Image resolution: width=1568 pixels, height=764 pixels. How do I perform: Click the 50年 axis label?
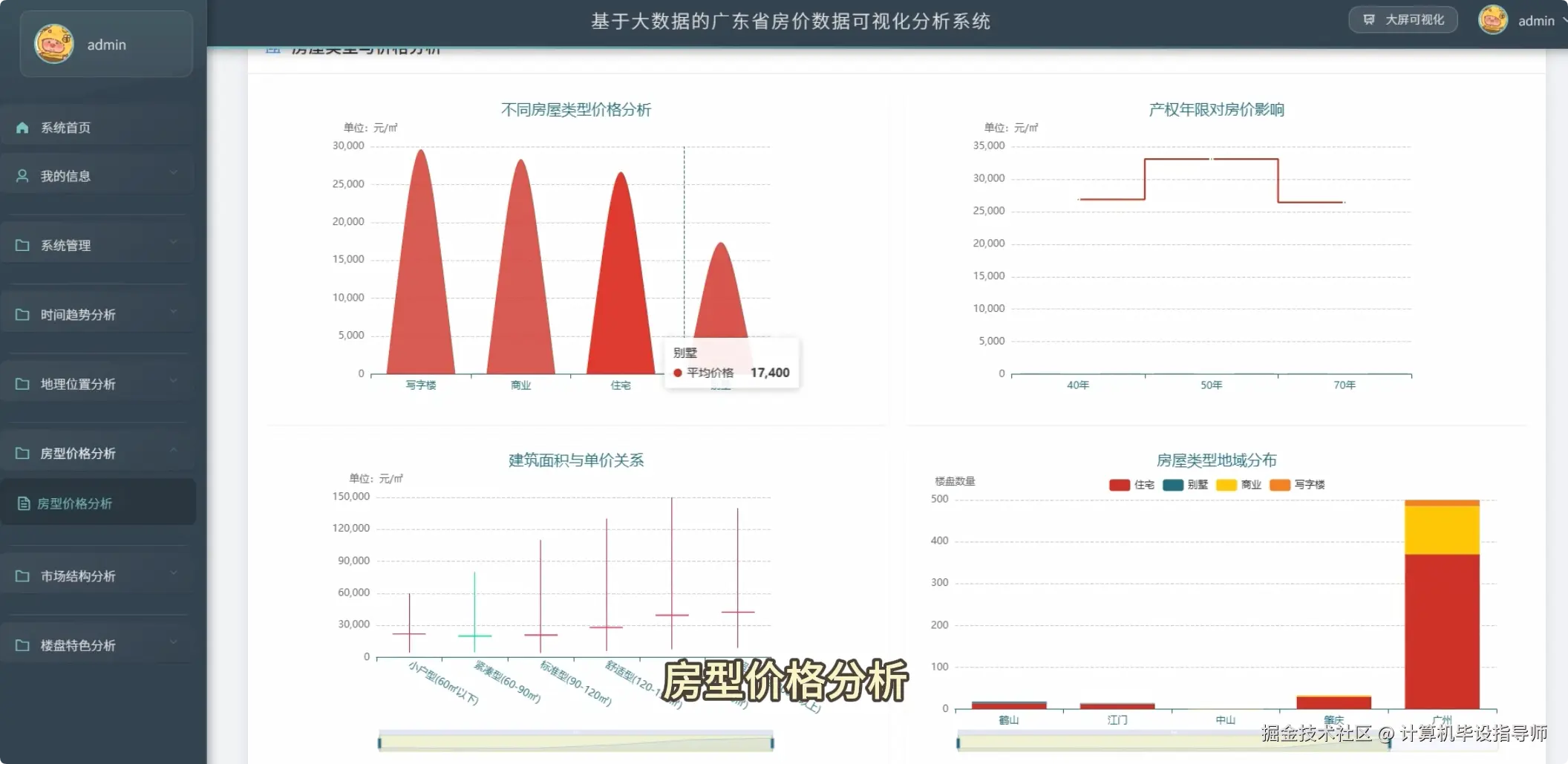click(x=1211, y=385)
